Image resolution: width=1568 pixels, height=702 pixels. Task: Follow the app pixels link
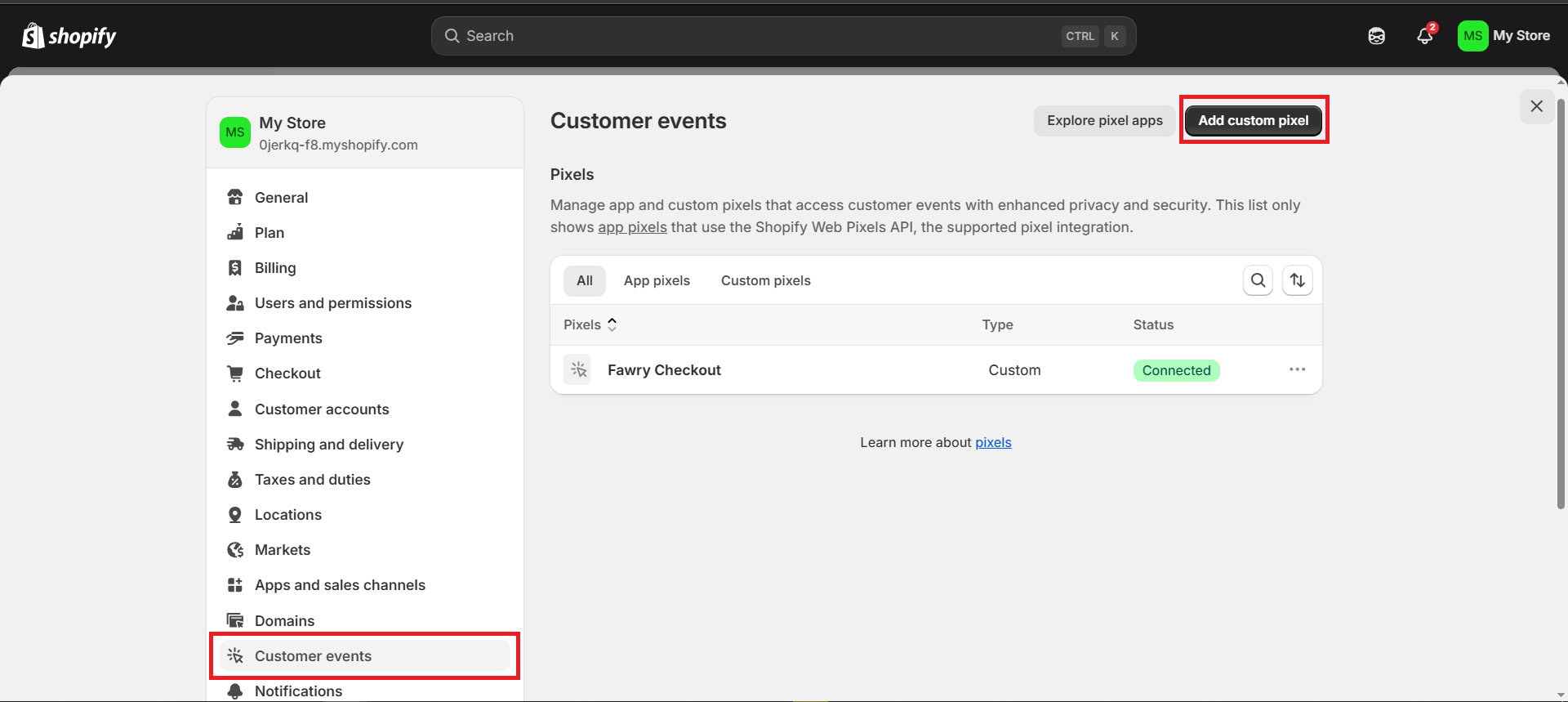click(x=632, y=227)
